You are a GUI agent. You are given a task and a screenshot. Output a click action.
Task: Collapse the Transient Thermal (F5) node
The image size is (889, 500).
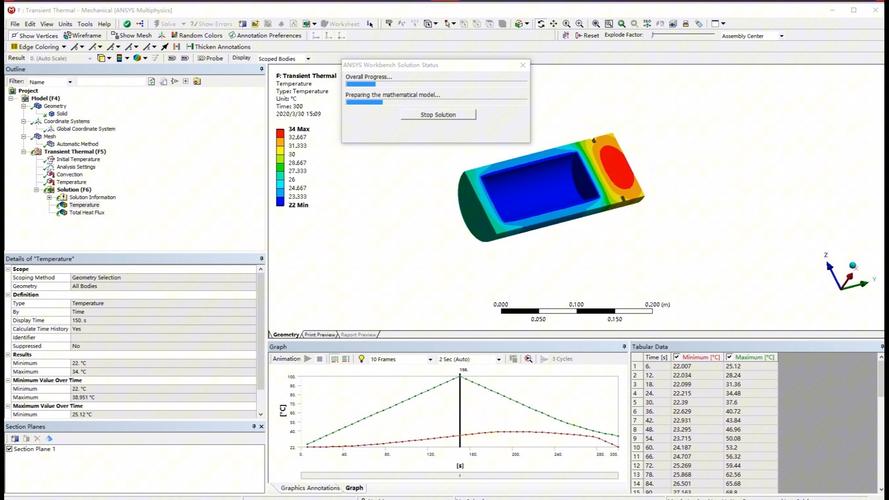point(23,151)
